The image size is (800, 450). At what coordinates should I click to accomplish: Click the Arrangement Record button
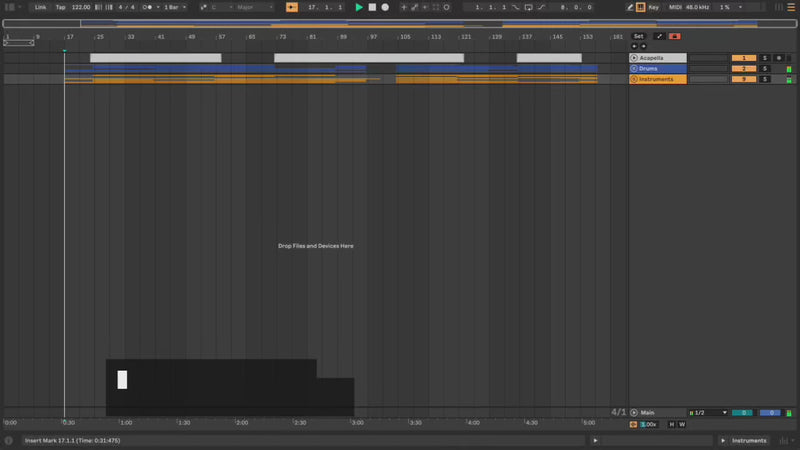pos(385,7)
